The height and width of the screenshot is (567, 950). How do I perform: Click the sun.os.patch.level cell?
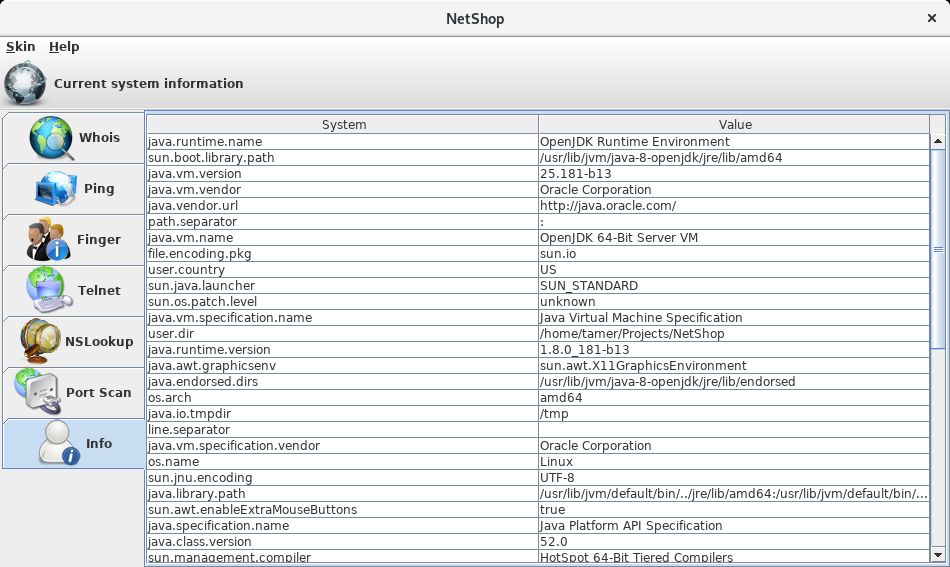click(342, 302)
